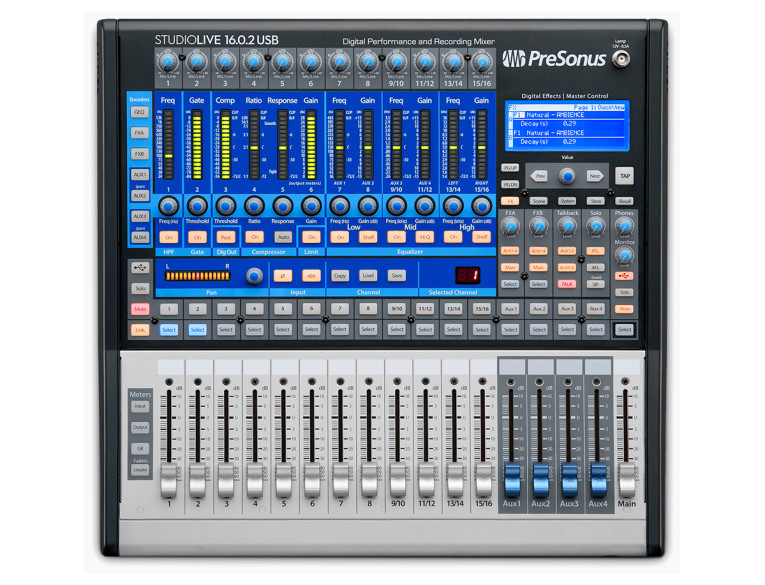Toggle the High band Shelf button
Image resolution: width=765 pixels, height=585 pixels.
[482, 238]
